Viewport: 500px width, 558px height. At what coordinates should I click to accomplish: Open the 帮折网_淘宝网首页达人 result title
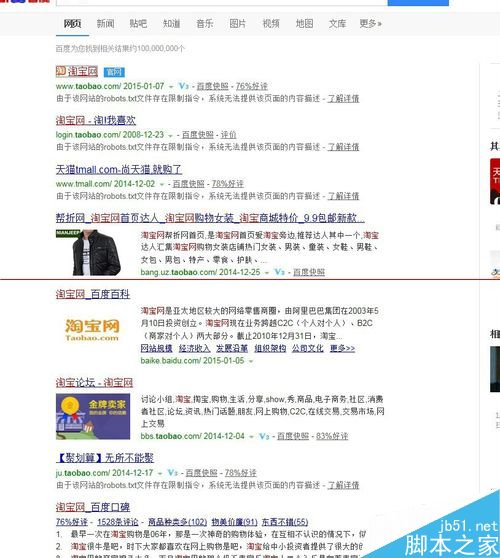pyautogui.click(x=210, y=218)
